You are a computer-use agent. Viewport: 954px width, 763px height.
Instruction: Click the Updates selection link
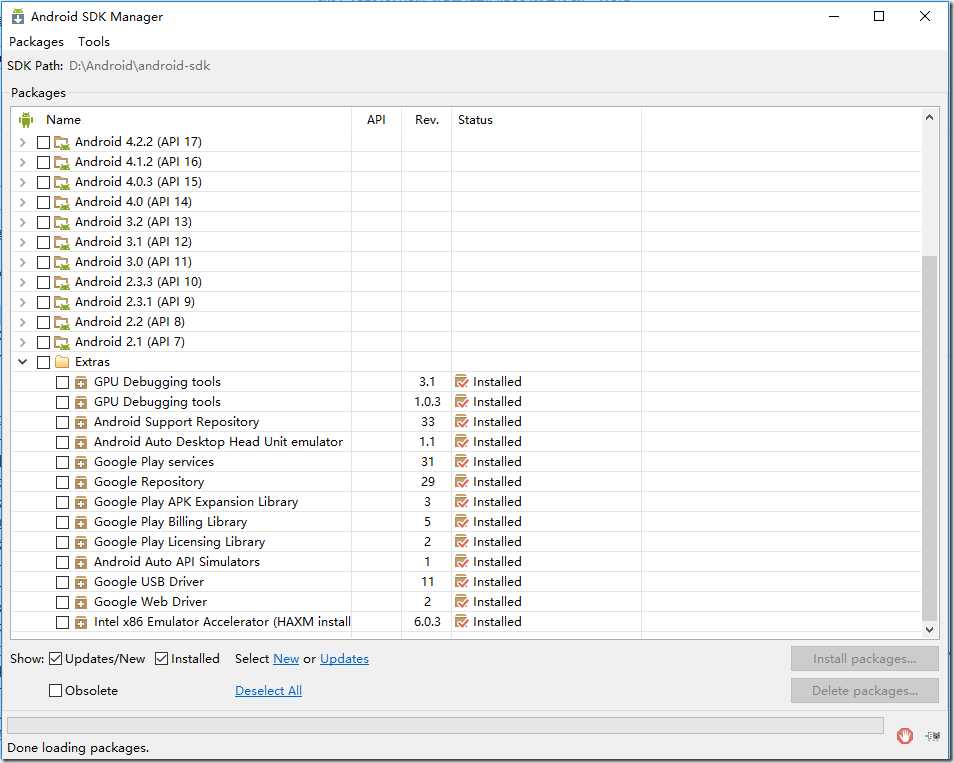coord(344,659)
